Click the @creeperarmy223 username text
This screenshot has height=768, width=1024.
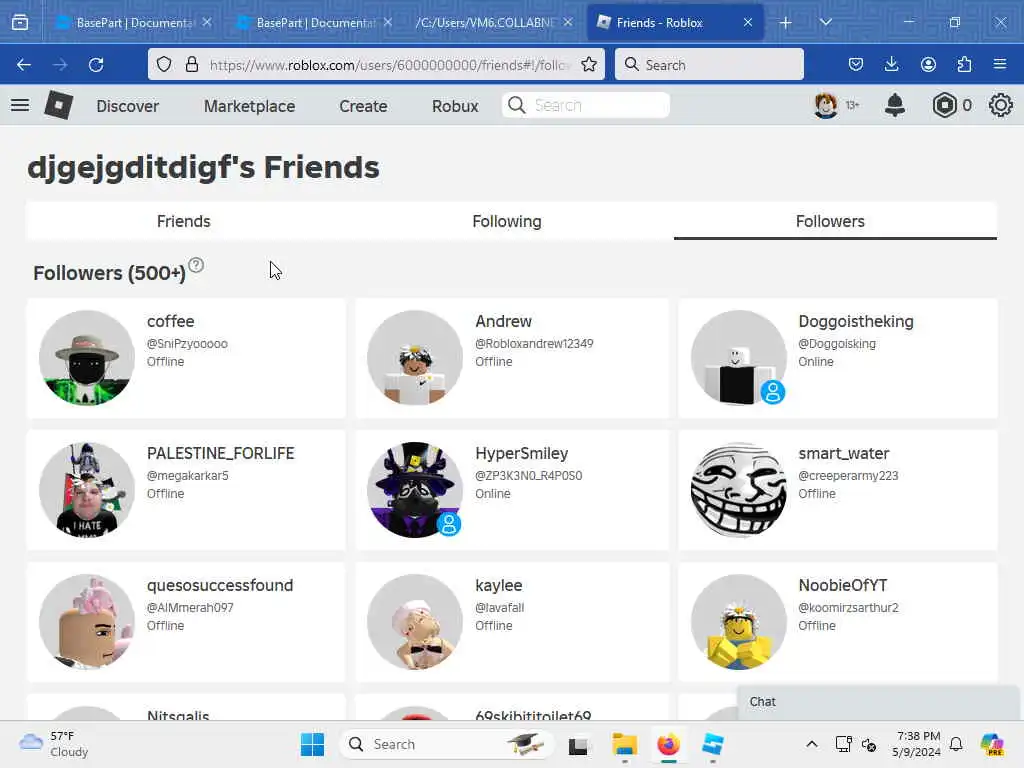pyautogui.click(x=848, y=475)
